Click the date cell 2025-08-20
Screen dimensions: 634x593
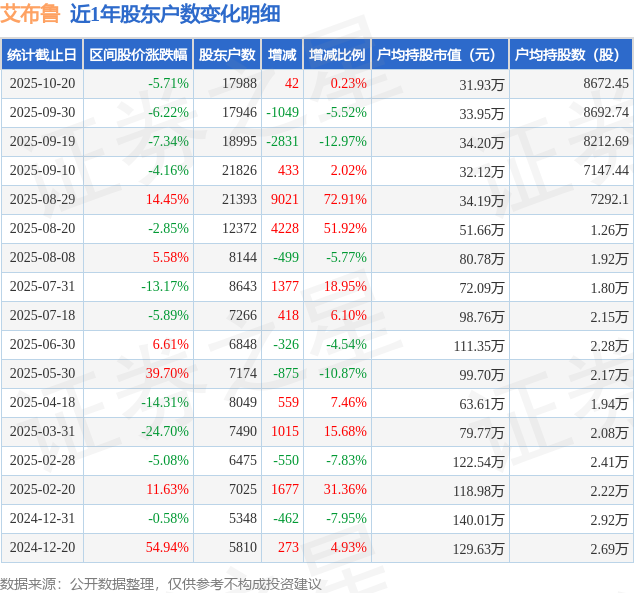(42, 228)
